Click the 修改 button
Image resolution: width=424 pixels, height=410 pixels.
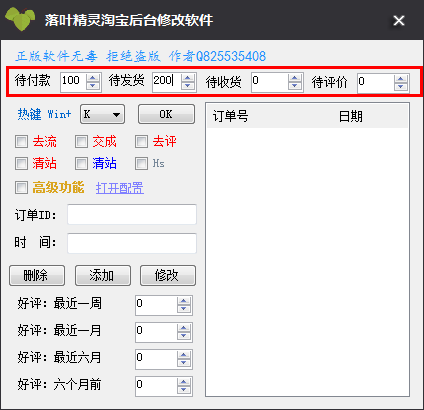(168, 275)
